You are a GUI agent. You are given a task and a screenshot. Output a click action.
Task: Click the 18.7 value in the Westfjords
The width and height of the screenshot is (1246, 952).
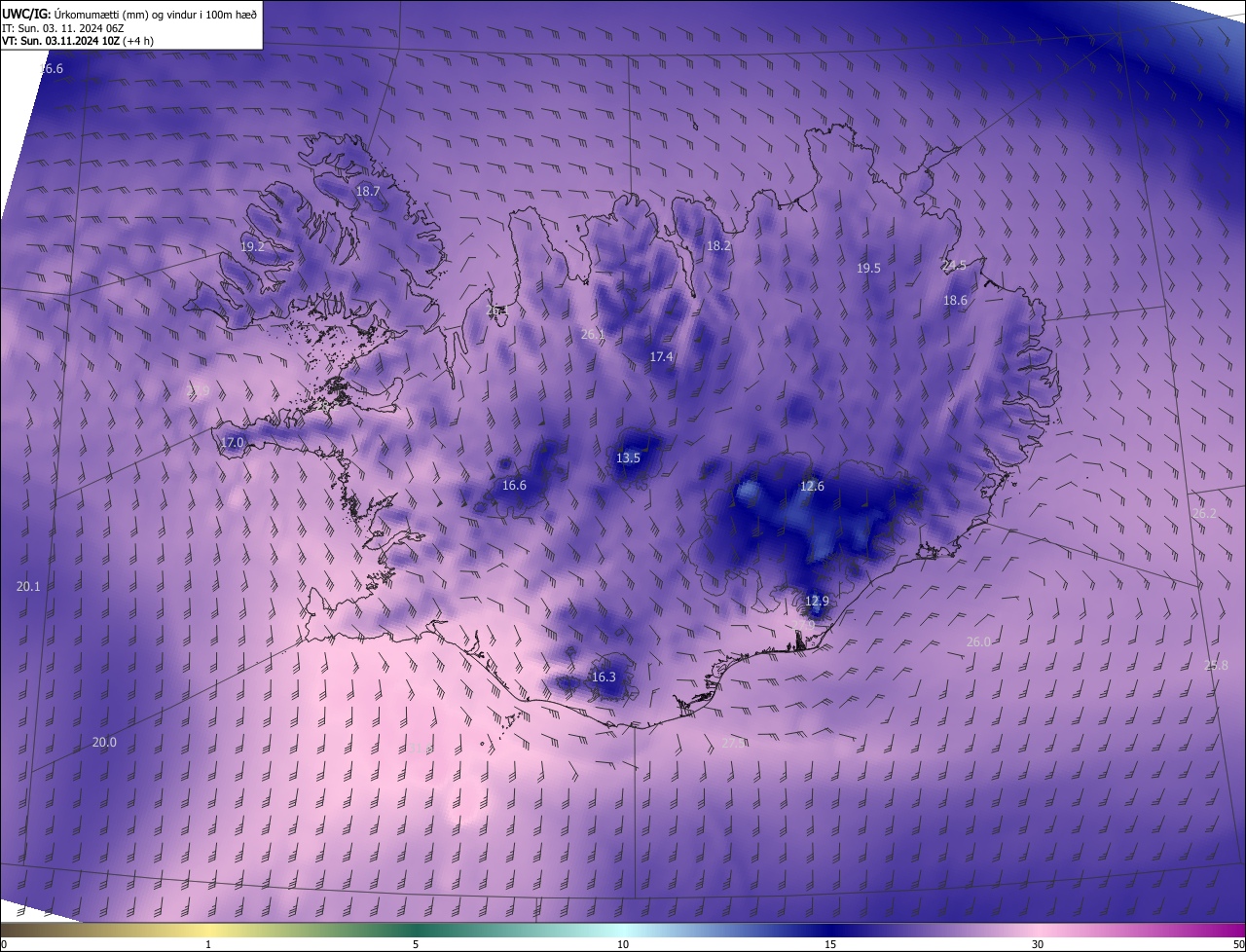click(x=368, y=192)
